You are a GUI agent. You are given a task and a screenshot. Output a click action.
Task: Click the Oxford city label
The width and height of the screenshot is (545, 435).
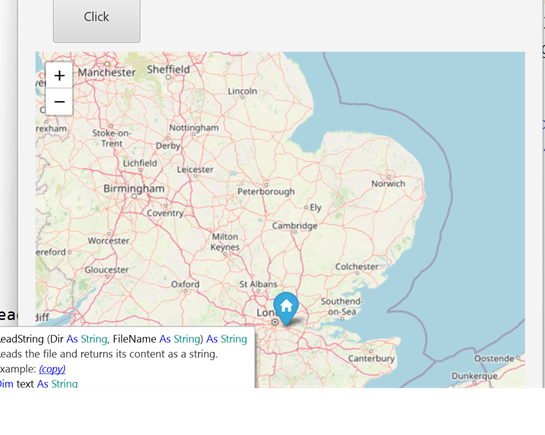click(x=185, y=284)
